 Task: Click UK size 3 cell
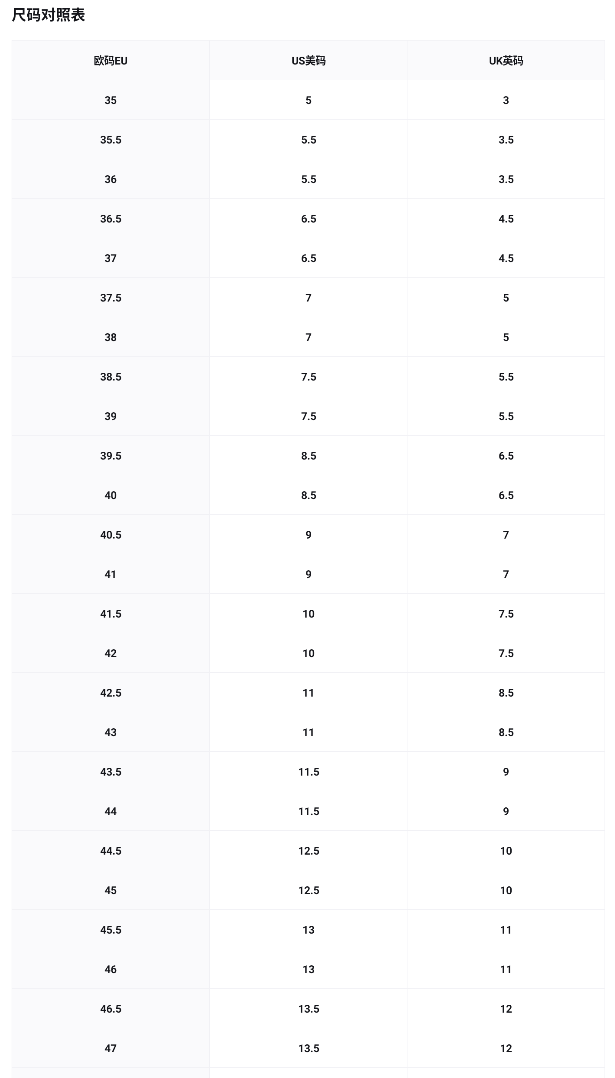click(x=506, y=100)
